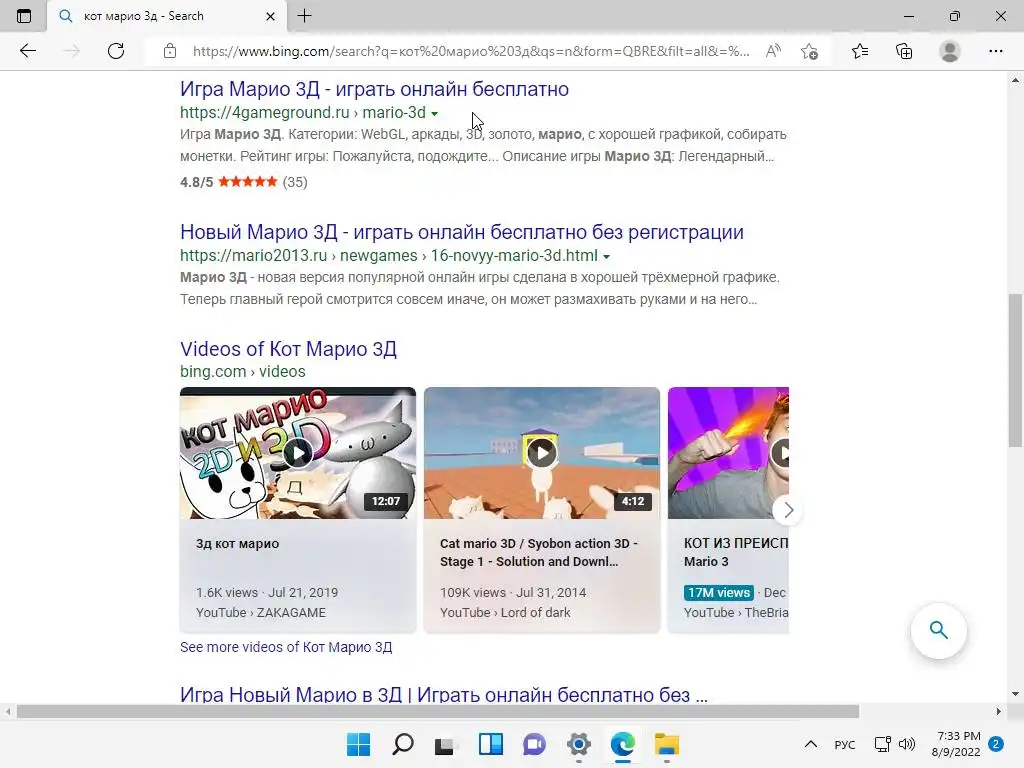This screenshot has height=768, width=1024.
Task: Open Settings gear on taskbar
Action: click(579, 744)
